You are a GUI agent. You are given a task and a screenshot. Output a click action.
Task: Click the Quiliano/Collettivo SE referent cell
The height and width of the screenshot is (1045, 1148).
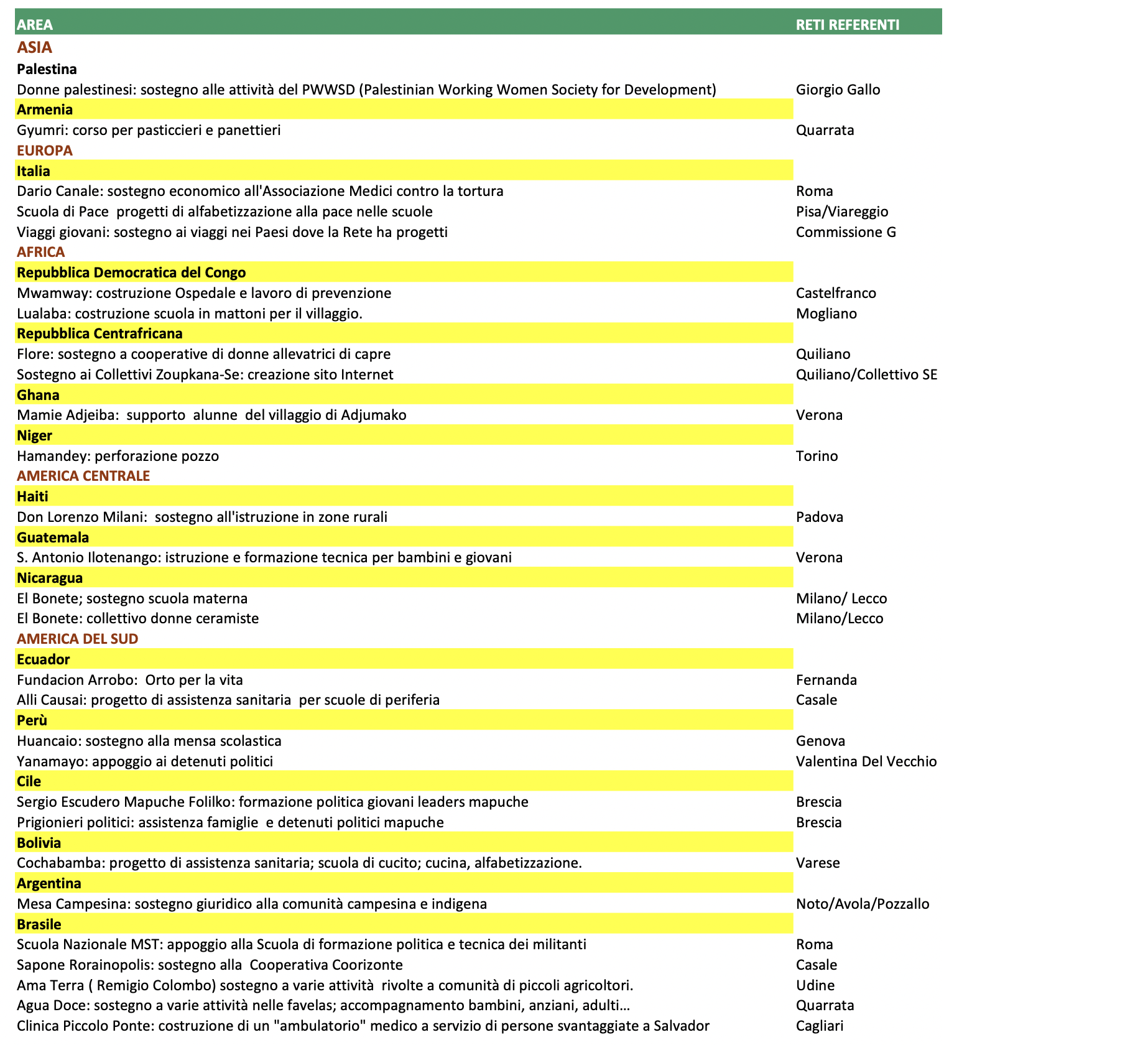[867, 374]
